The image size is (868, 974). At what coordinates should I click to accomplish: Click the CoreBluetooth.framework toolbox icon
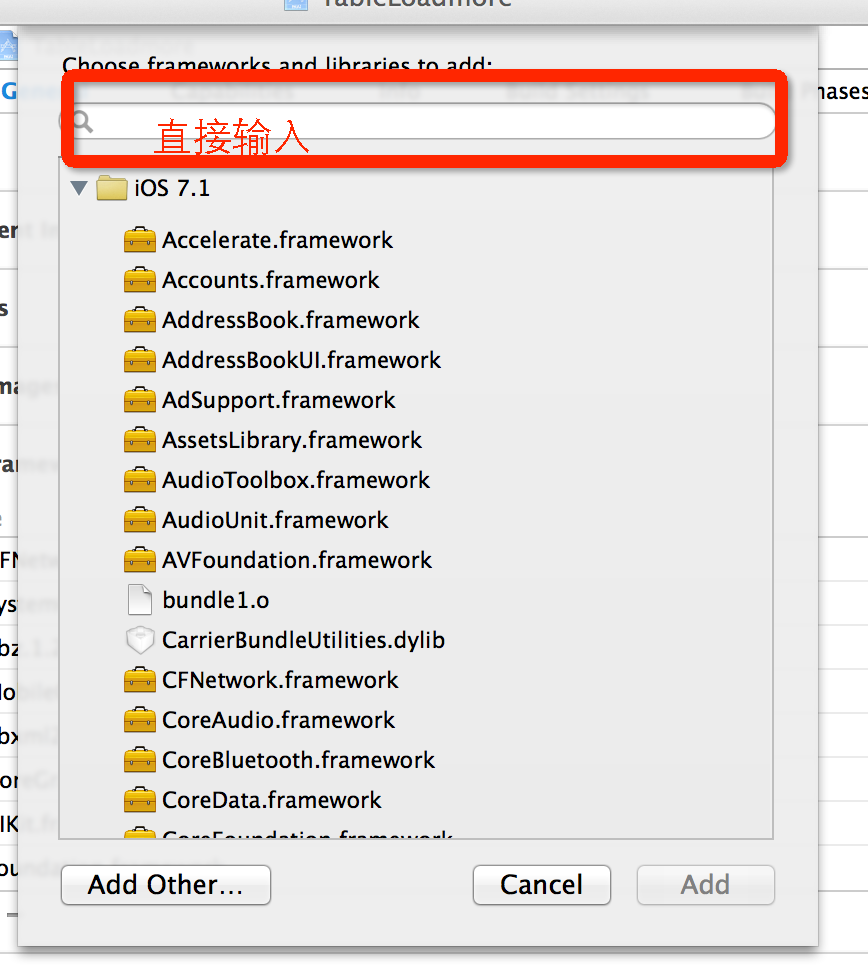point(140,760)
